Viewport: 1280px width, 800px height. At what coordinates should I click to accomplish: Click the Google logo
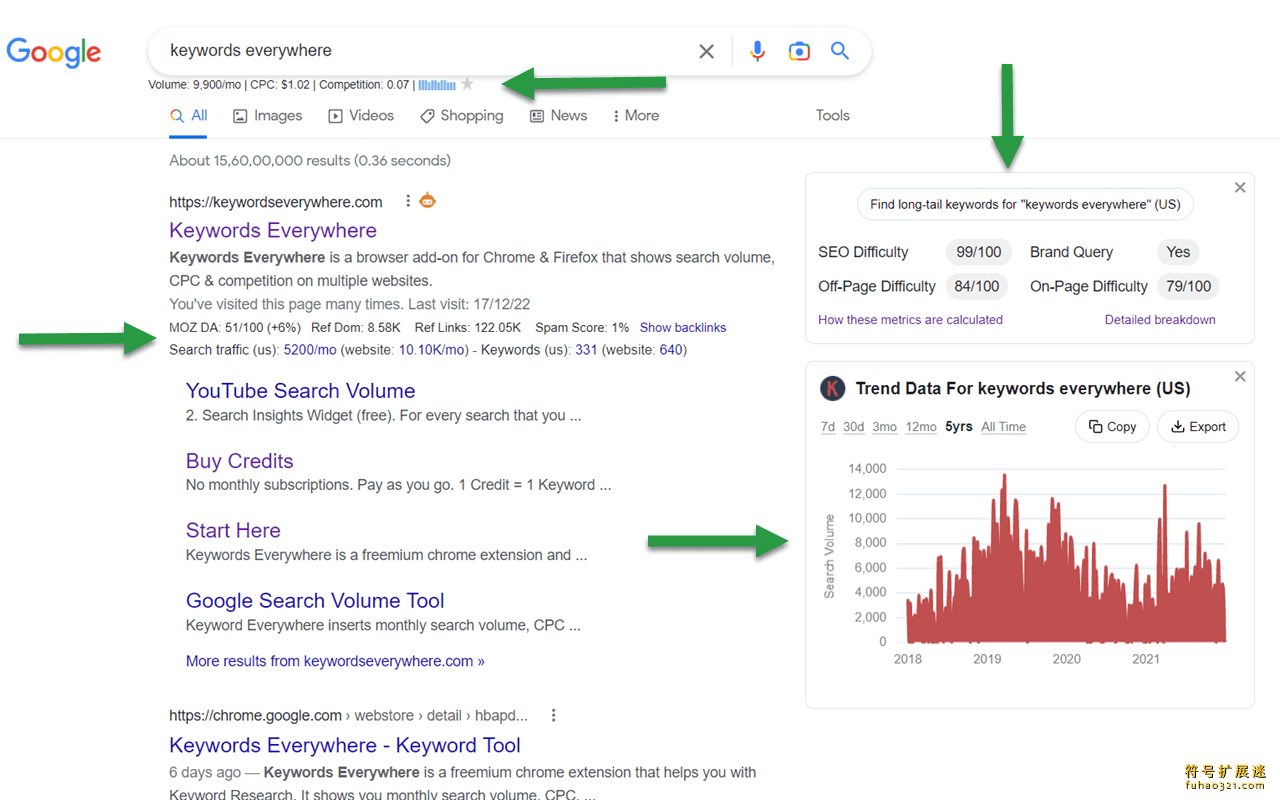pyautogui.click(x=54, y=52)
